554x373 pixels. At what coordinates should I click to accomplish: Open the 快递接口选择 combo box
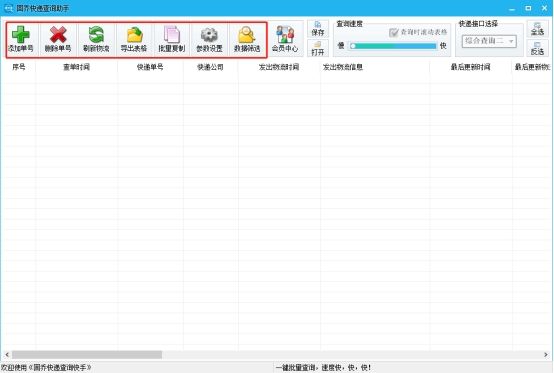click(489, 41)
